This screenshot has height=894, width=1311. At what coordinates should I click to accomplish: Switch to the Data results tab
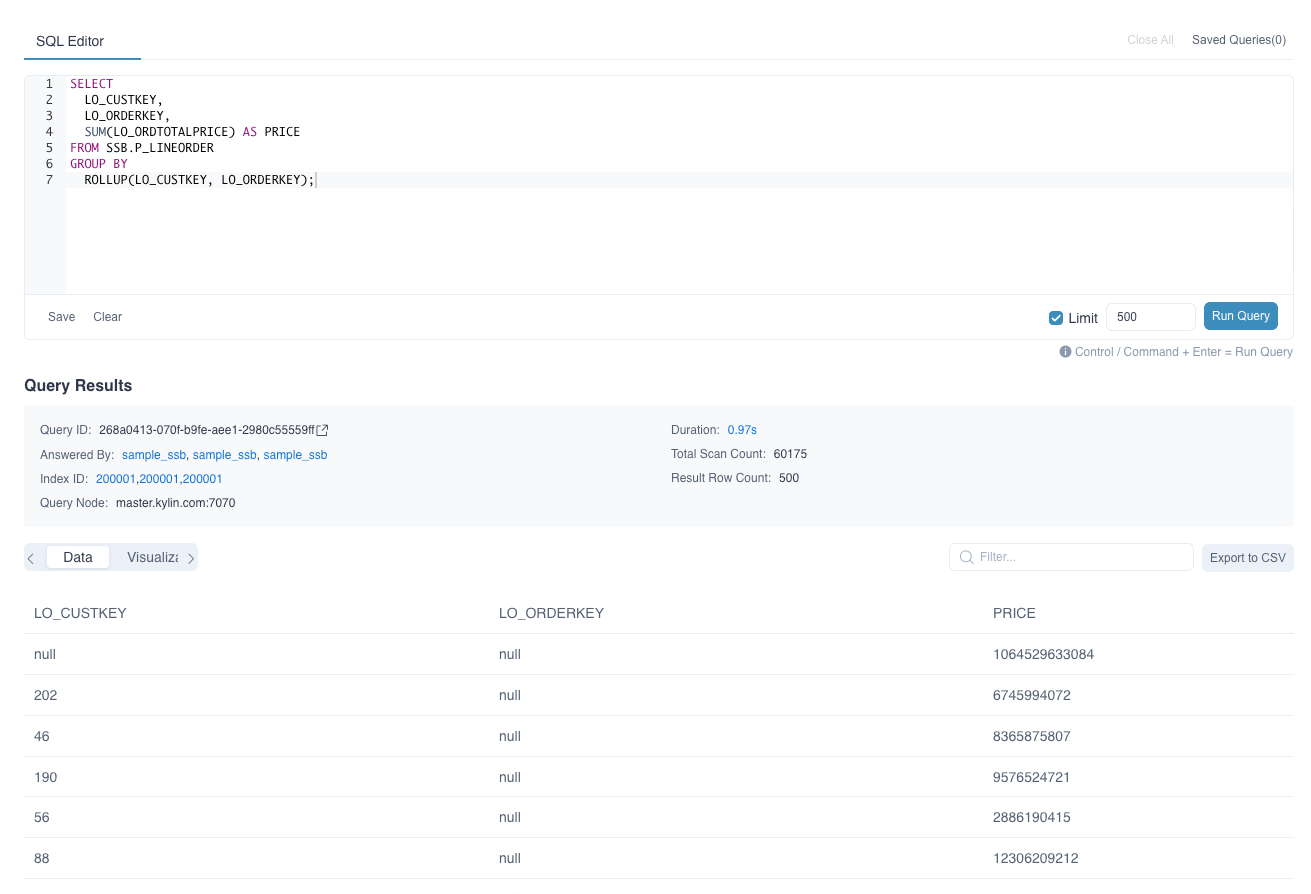click(x=78, y=558)
